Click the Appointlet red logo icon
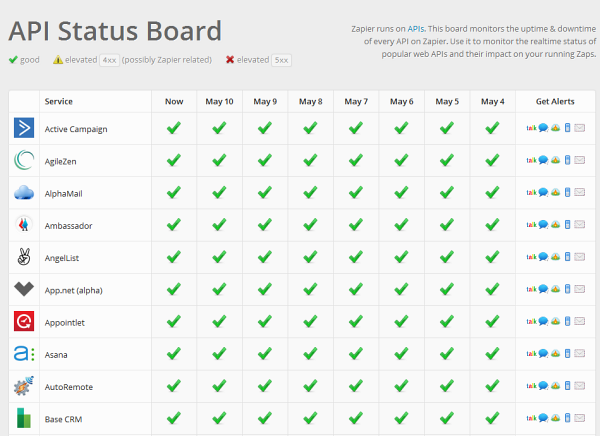 coord(24,321)
